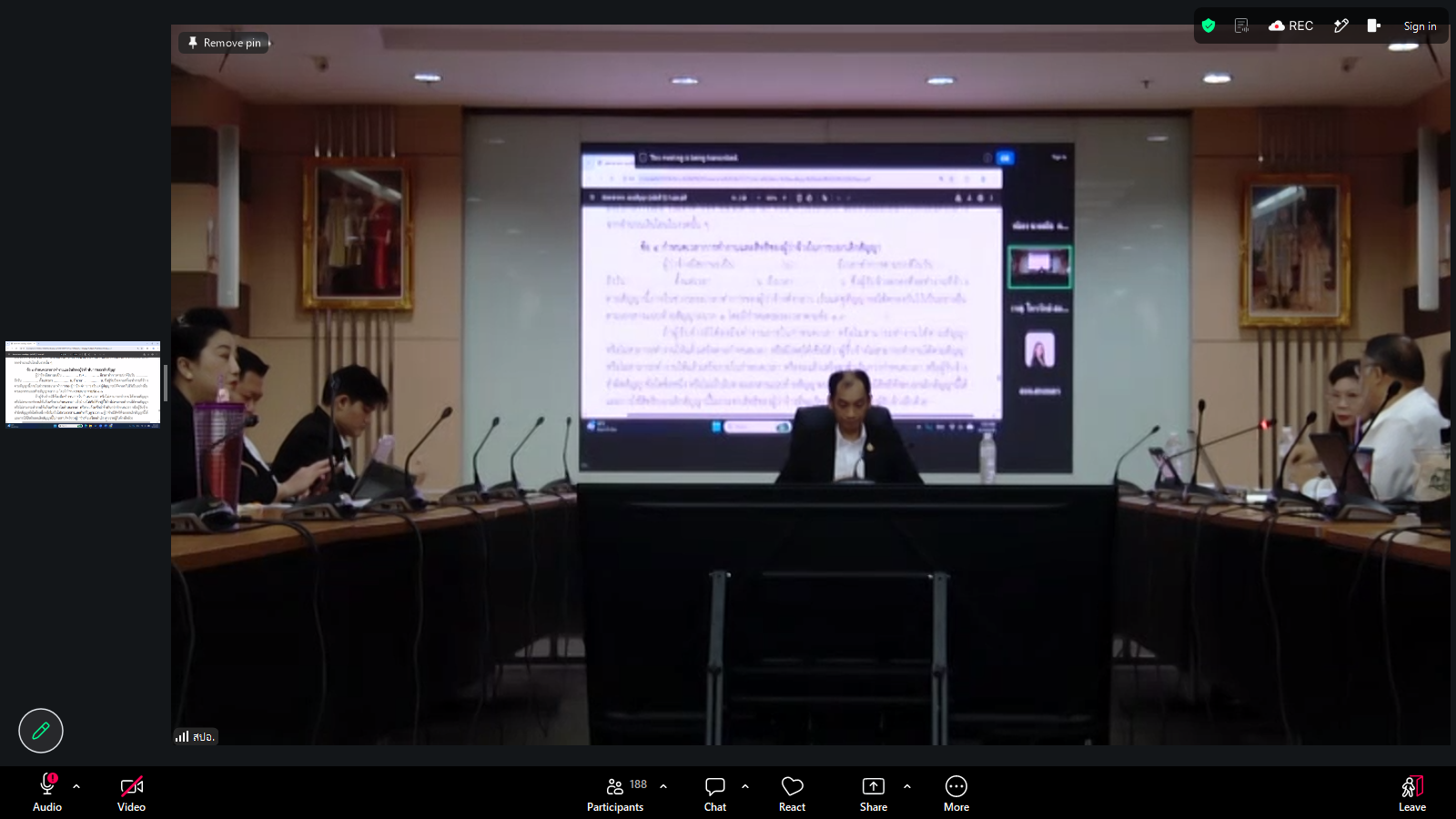
Task: Open the More options menu
Action: click(x=956, y=794)
